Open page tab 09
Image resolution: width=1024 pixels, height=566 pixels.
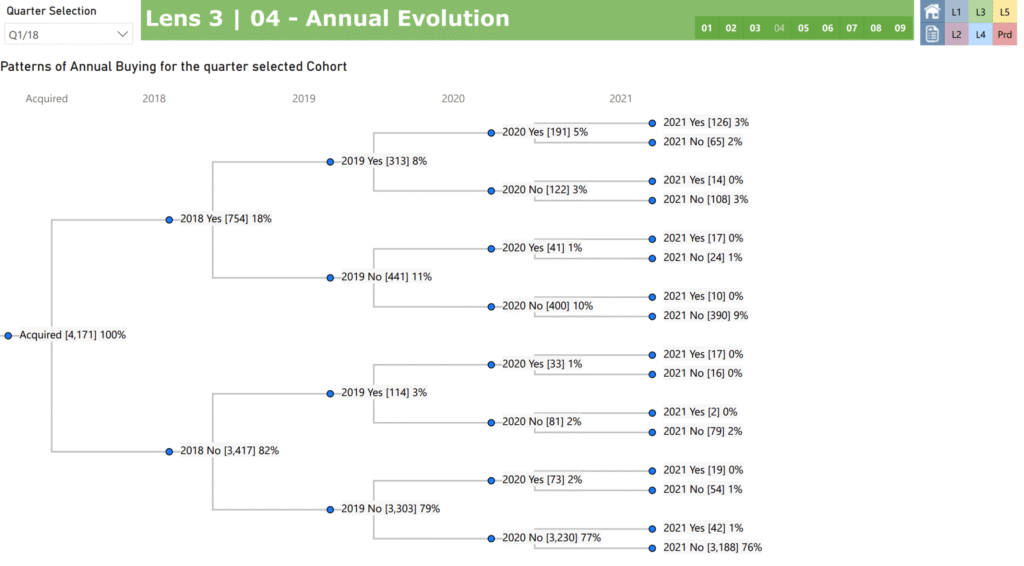point(900,28)
